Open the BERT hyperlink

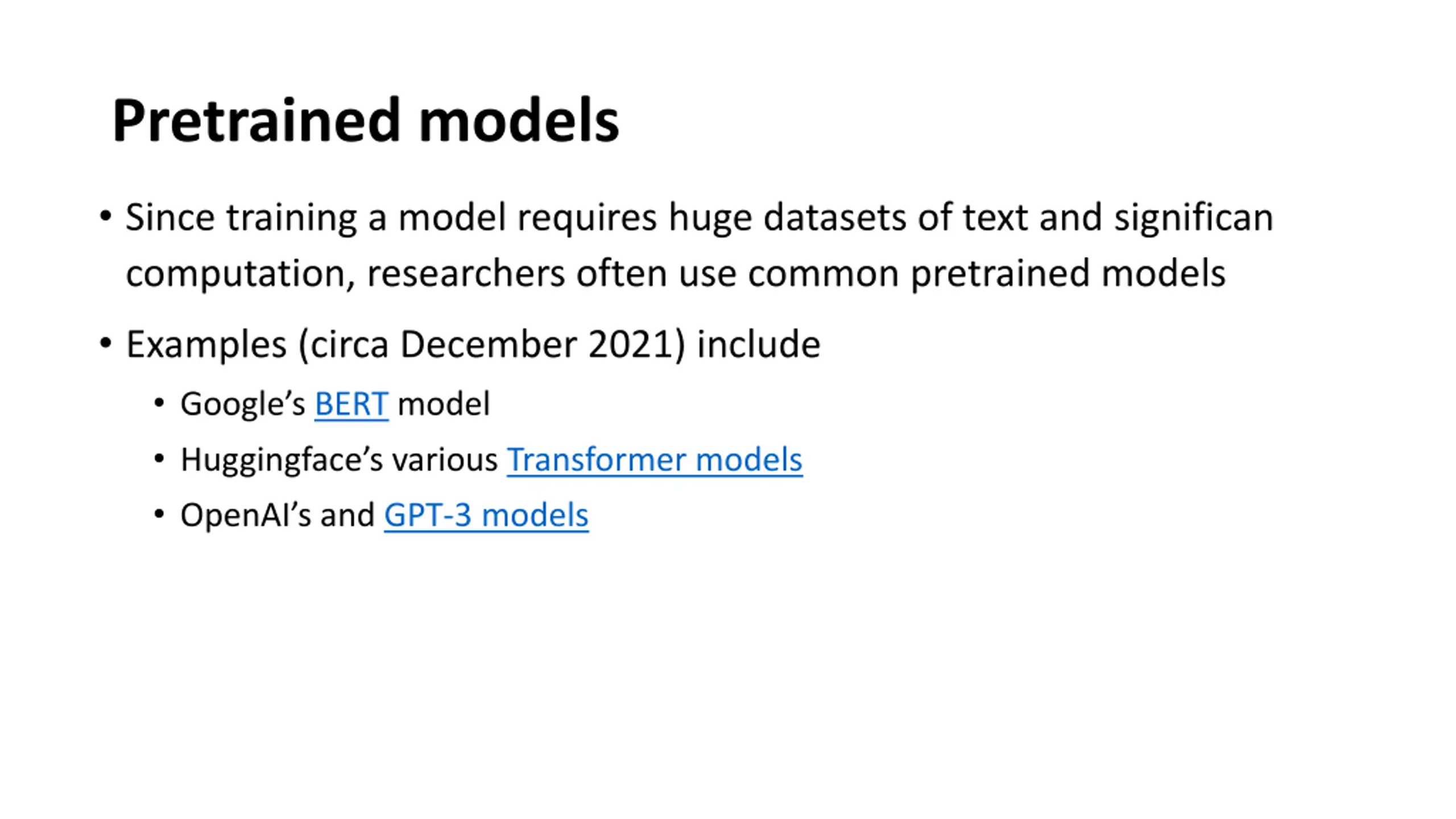click(x=351, y=404)
